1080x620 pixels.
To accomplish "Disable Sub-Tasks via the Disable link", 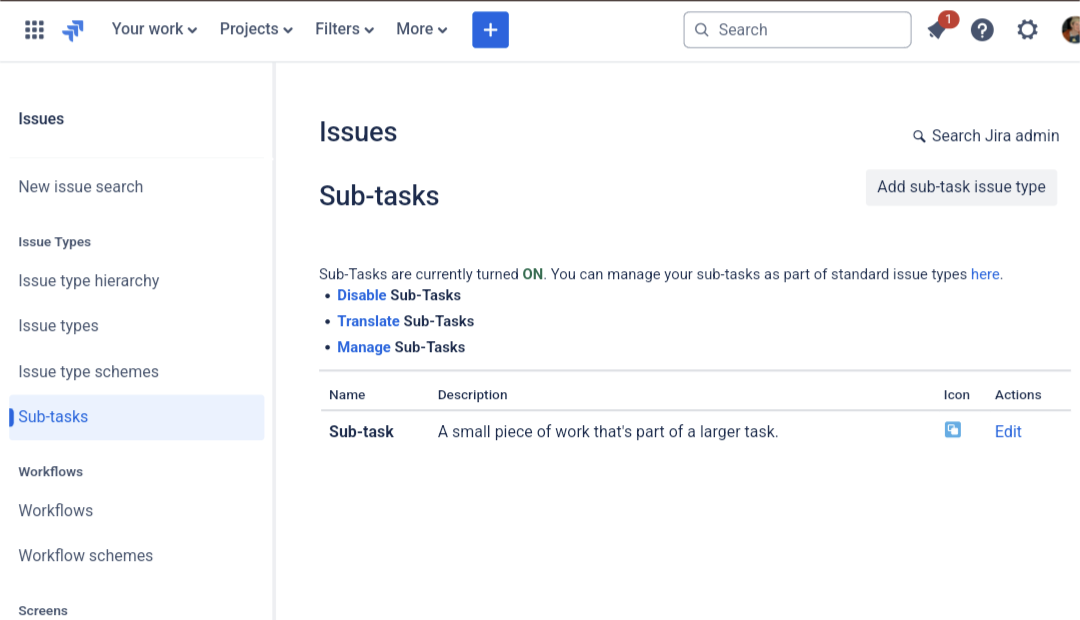I will coord(361,295).
